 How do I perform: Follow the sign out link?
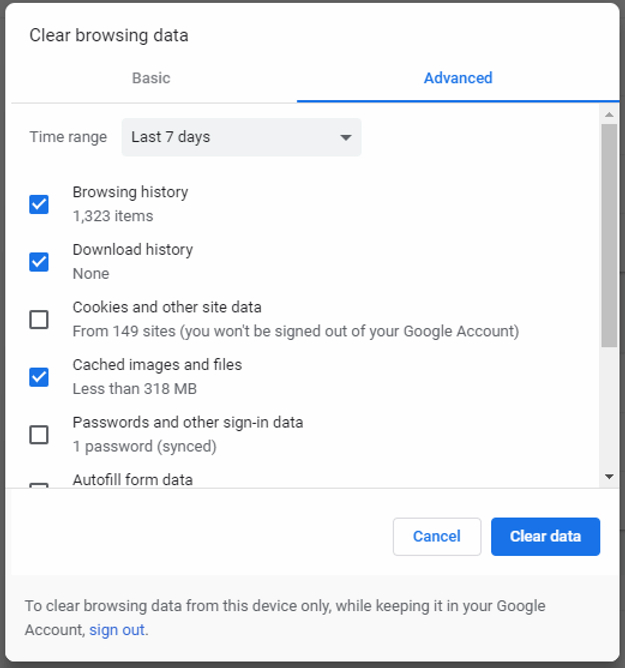[x=117, y=630]
